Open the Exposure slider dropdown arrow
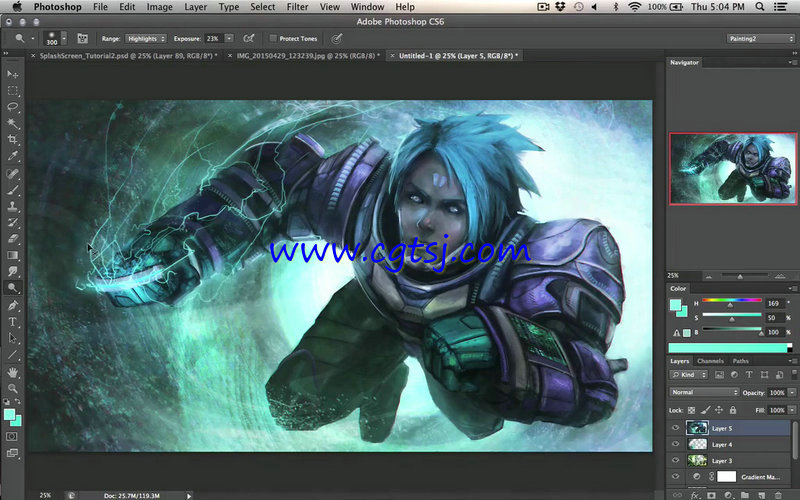The width and height of the screenshot is (800, 500). (229, 38)
